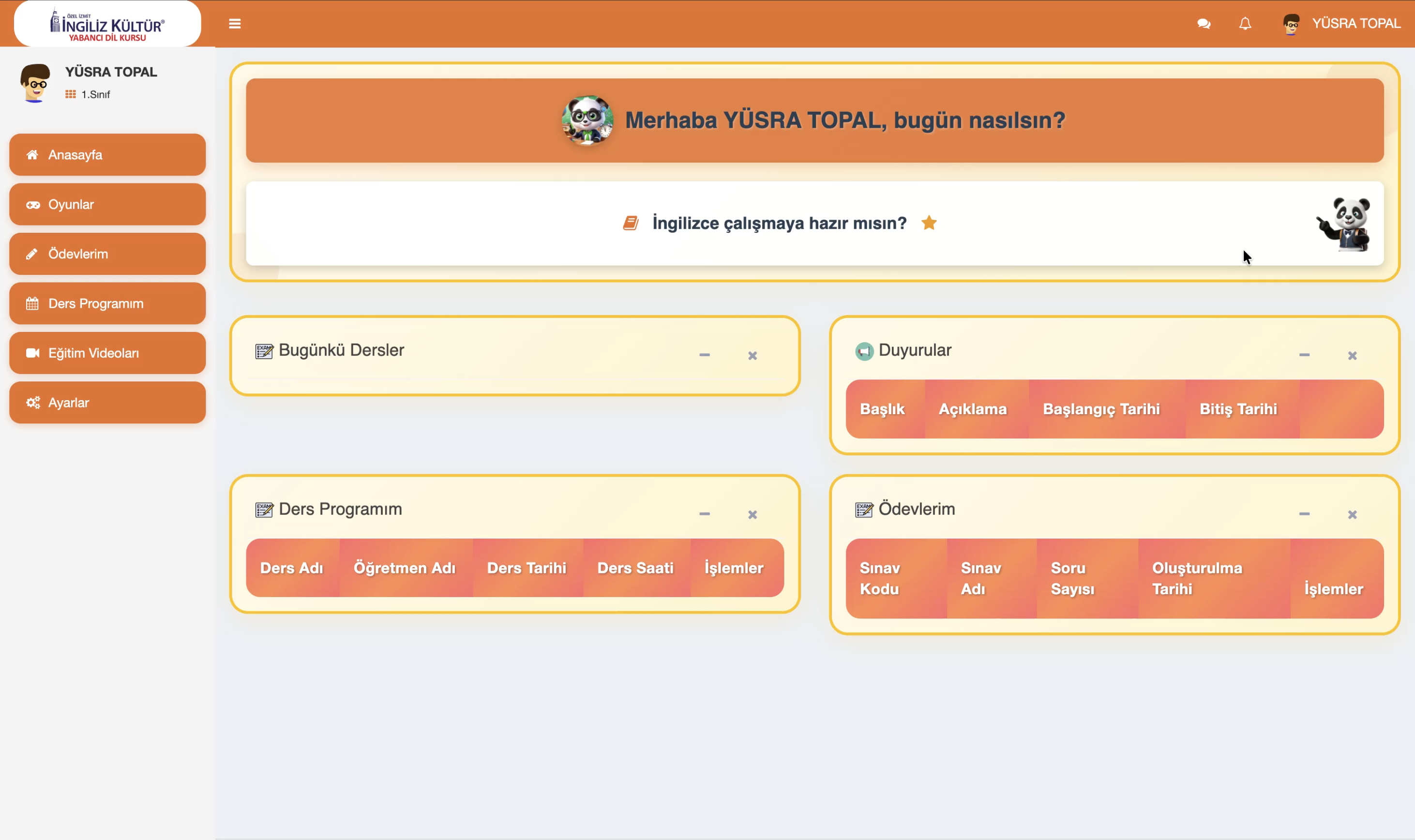1415x840 pixels.
Task: Toggle the hamburger sidebar menu
Action: pos(235,24)
